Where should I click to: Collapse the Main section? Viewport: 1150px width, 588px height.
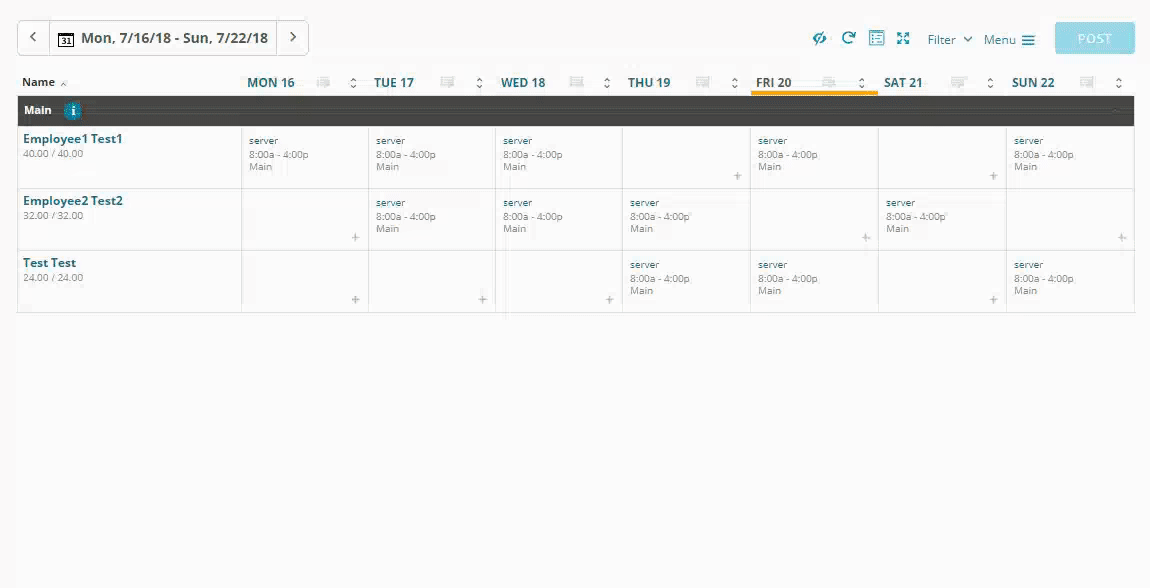click(1116, 111)
